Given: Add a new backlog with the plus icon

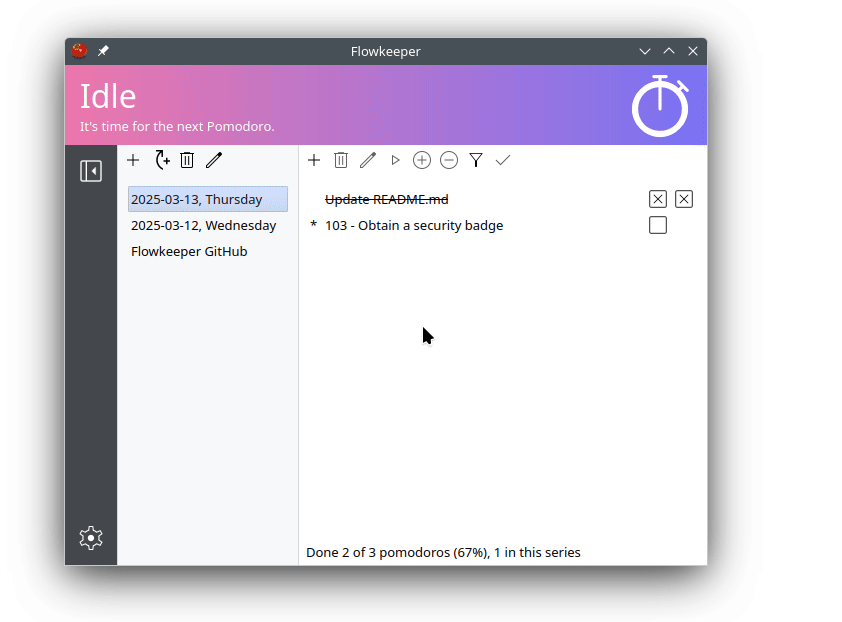Looking at the screenshot, I should (x=133, y=160).
